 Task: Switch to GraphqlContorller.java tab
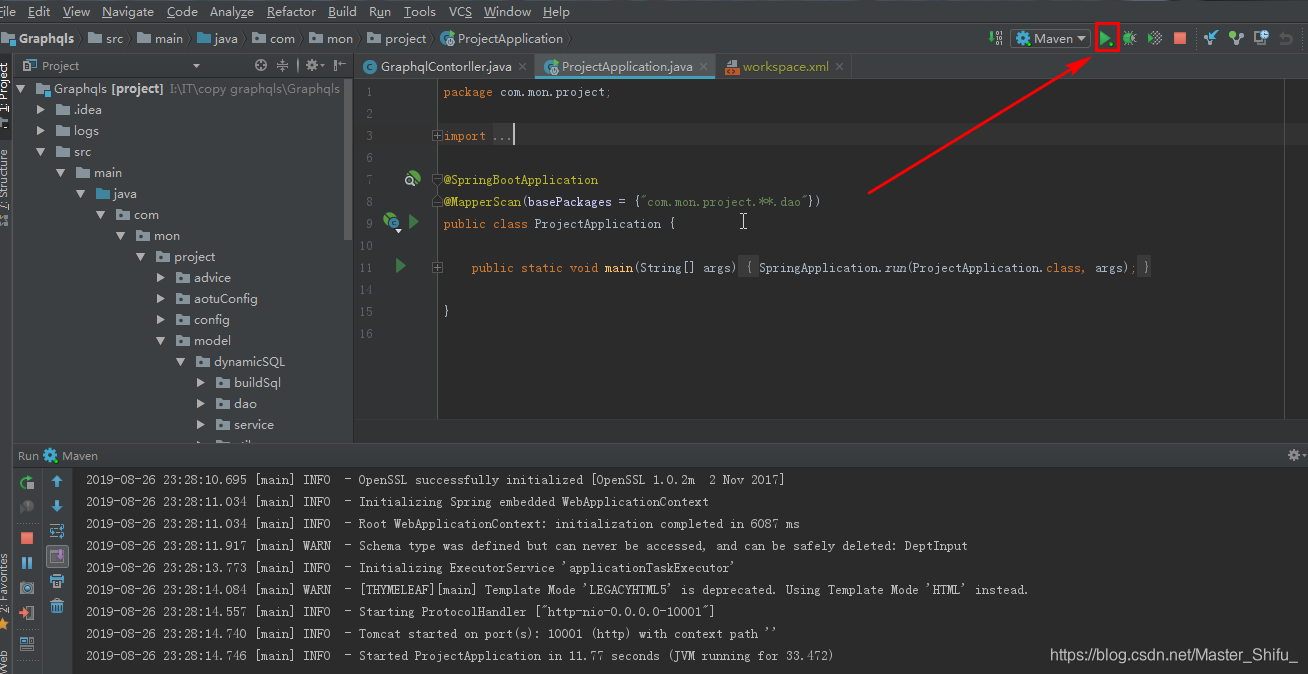tap(446, 66)
